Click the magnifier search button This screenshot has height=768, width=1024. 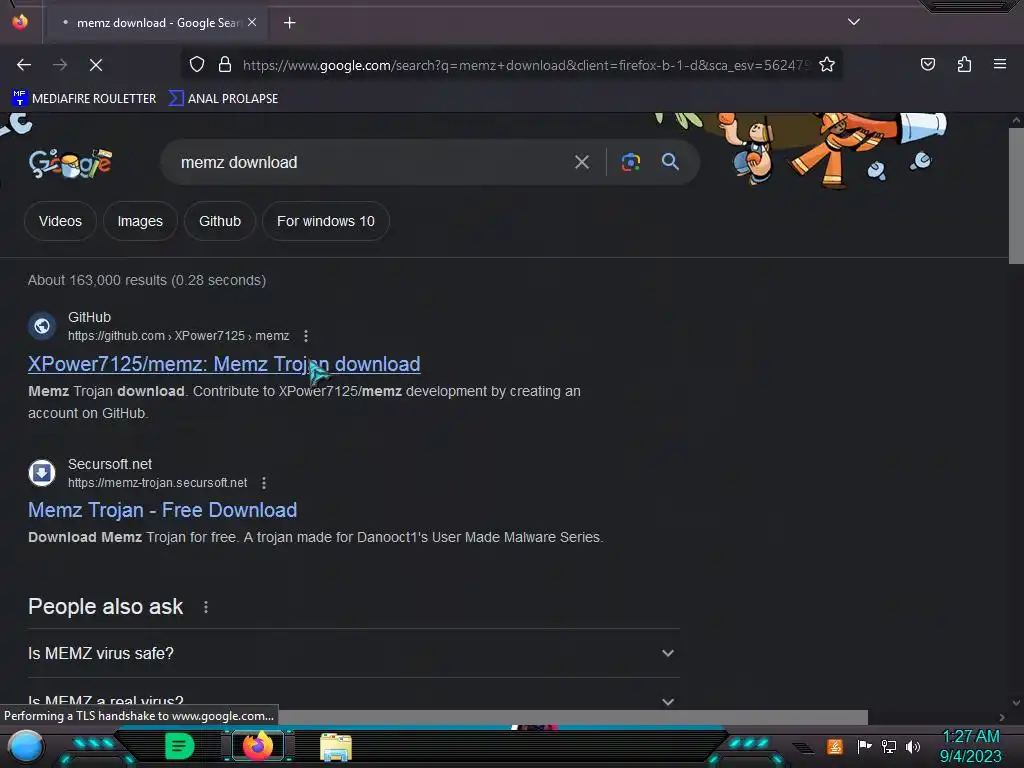670,162
